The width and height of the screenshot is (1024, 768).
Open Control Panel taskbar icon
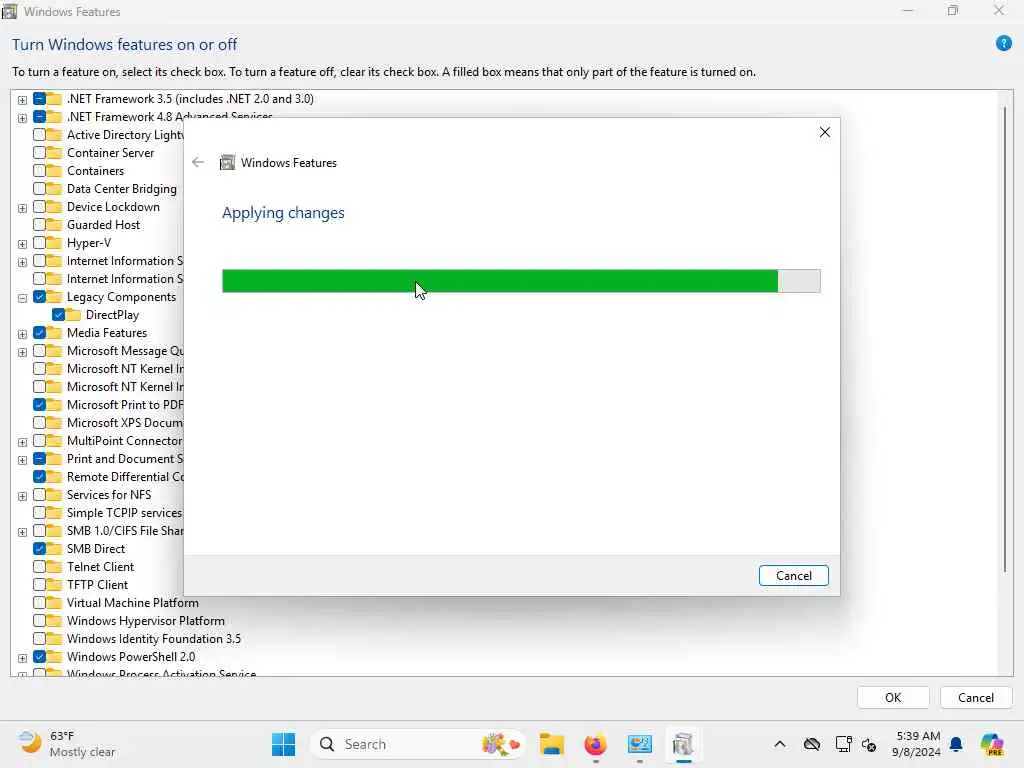(639, 744)
